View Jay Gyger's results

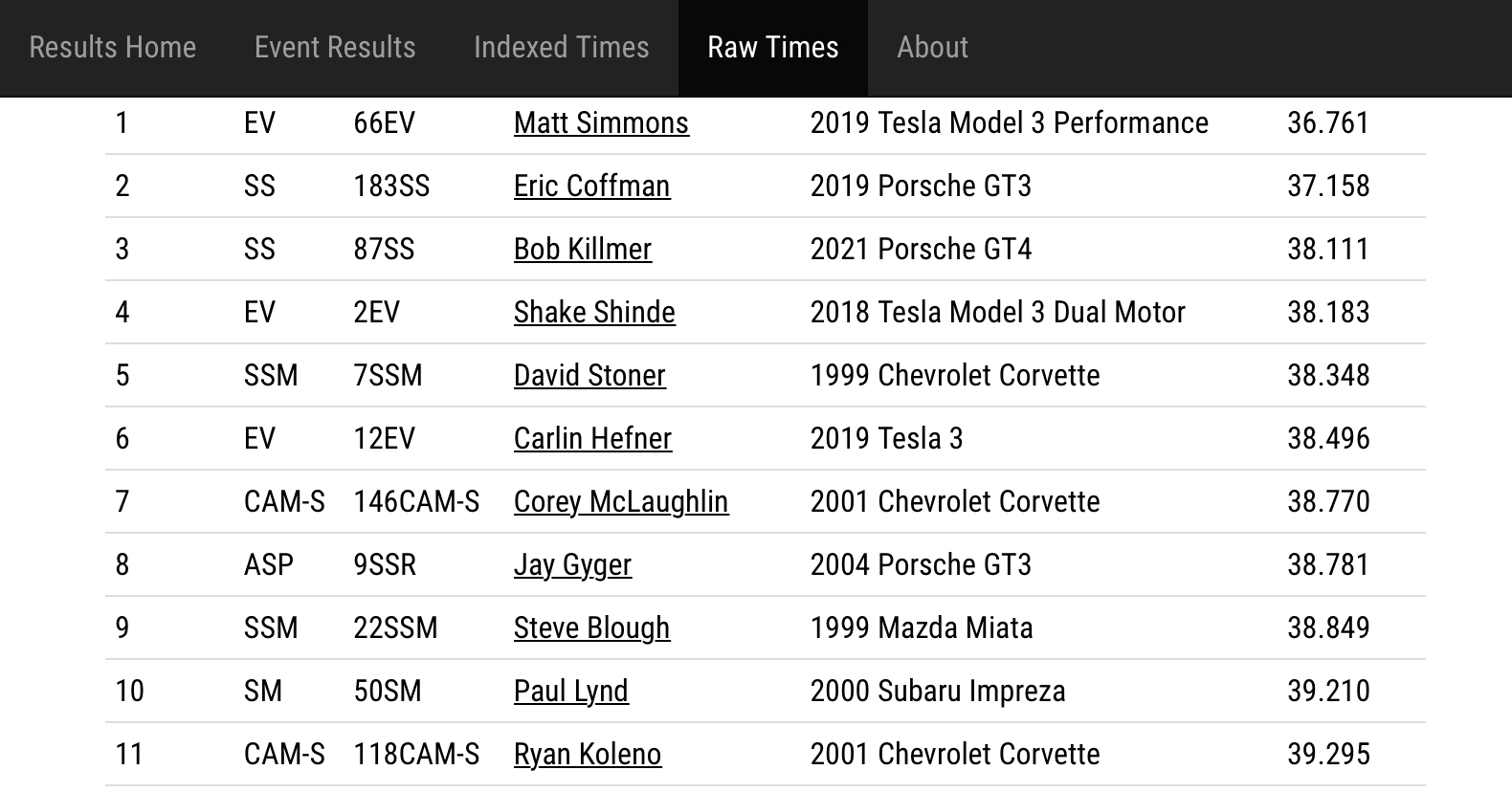tap(572, 565)
